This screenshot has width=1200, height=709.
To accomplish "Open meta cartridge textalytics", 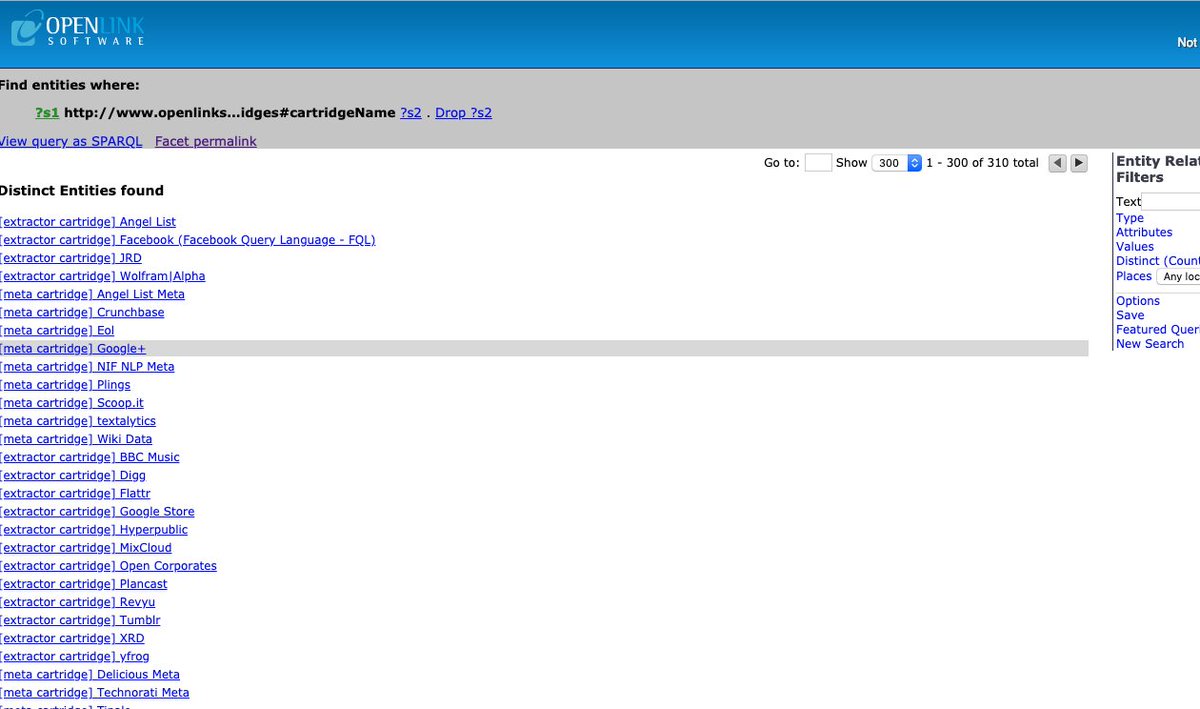I will tap(78, 421).
